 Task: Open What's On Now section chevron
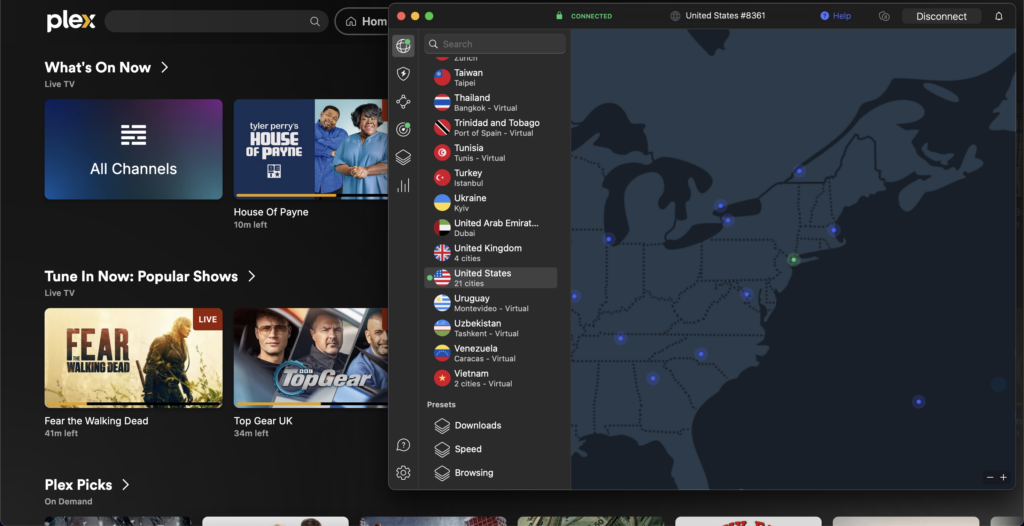point(165,67)
